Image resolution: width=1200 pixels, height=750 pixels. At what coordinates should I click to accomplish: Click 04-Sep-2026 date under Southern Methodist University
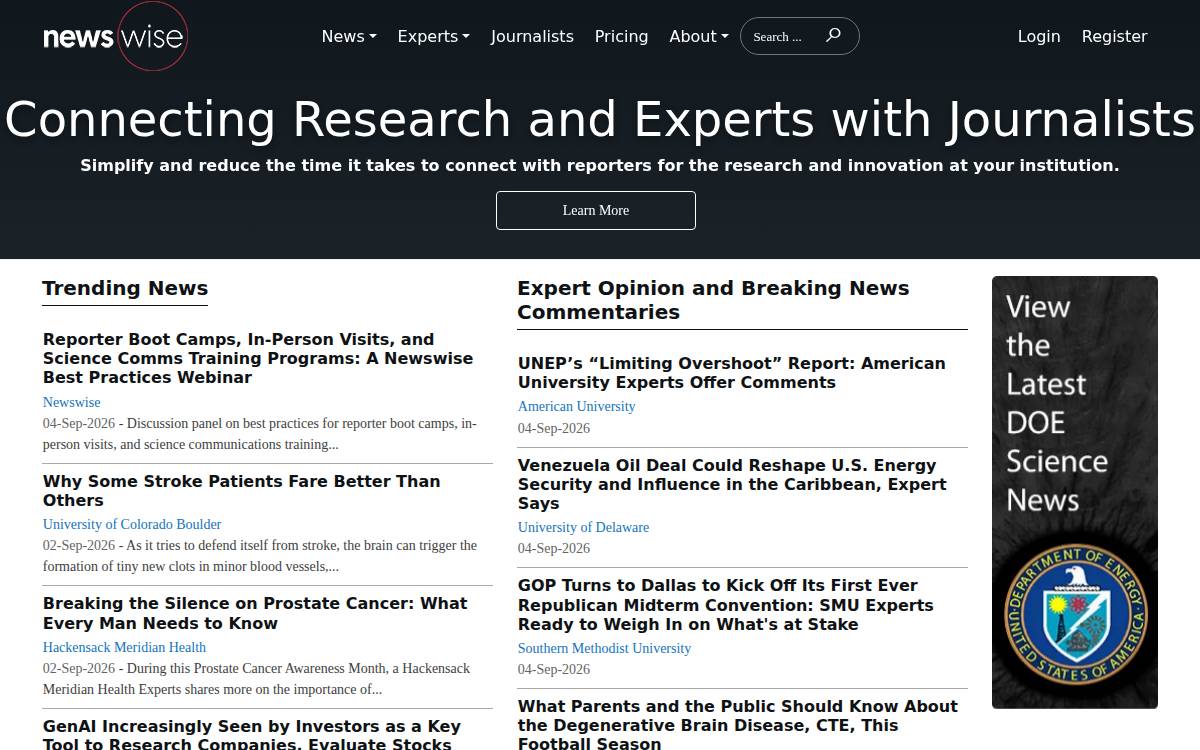tap(554, 669)
